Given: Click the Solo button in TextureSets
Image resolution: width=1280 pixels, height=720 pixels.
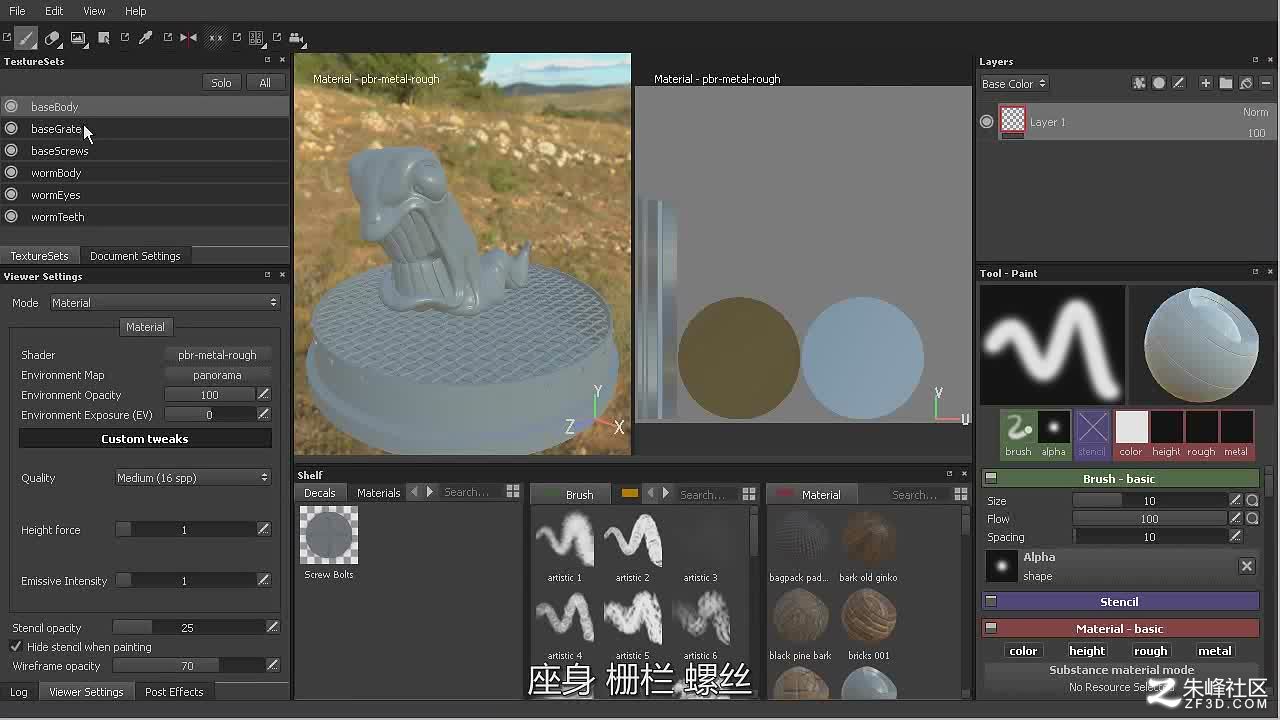Looking at the screenshot, I should coord(221,83).
